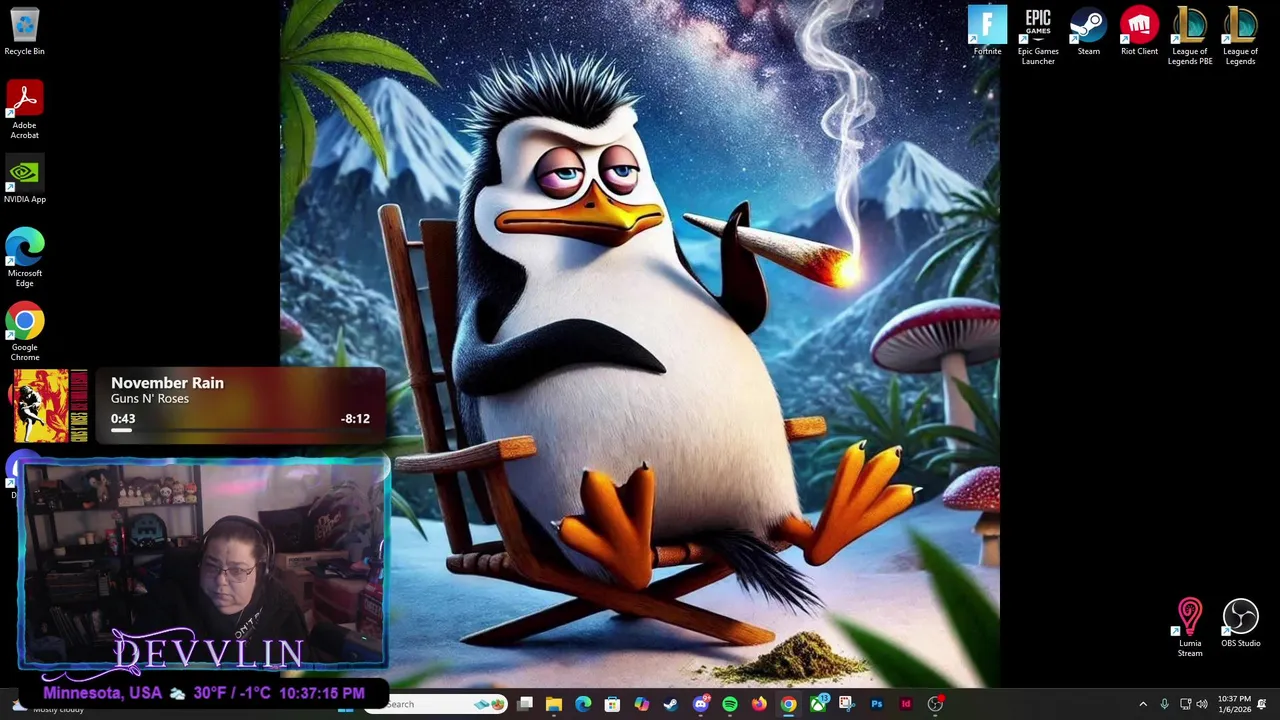Open InDesign from the taskbar

pyautogui.click(x=906, y=704)
